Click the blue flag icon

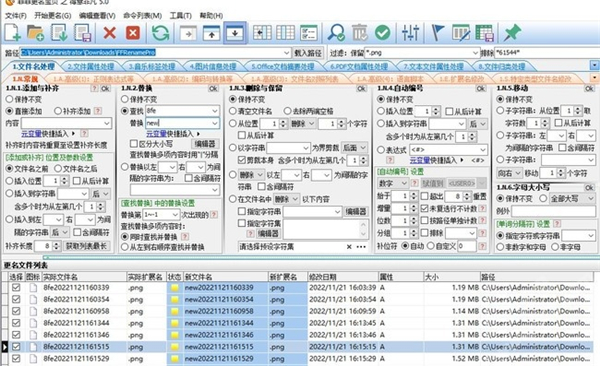[437, 33]
